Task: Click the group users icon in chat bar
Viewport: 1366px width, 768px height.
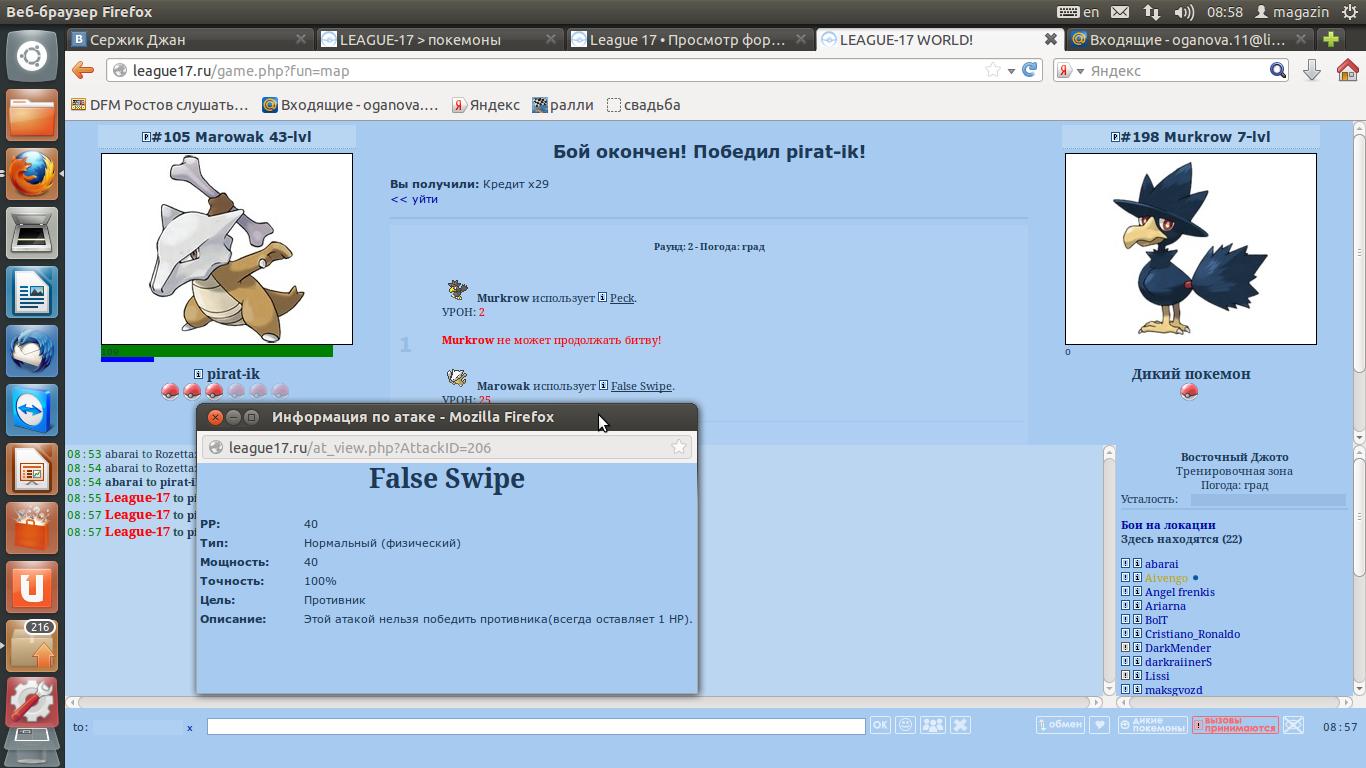Action: (x=932, y=725)
